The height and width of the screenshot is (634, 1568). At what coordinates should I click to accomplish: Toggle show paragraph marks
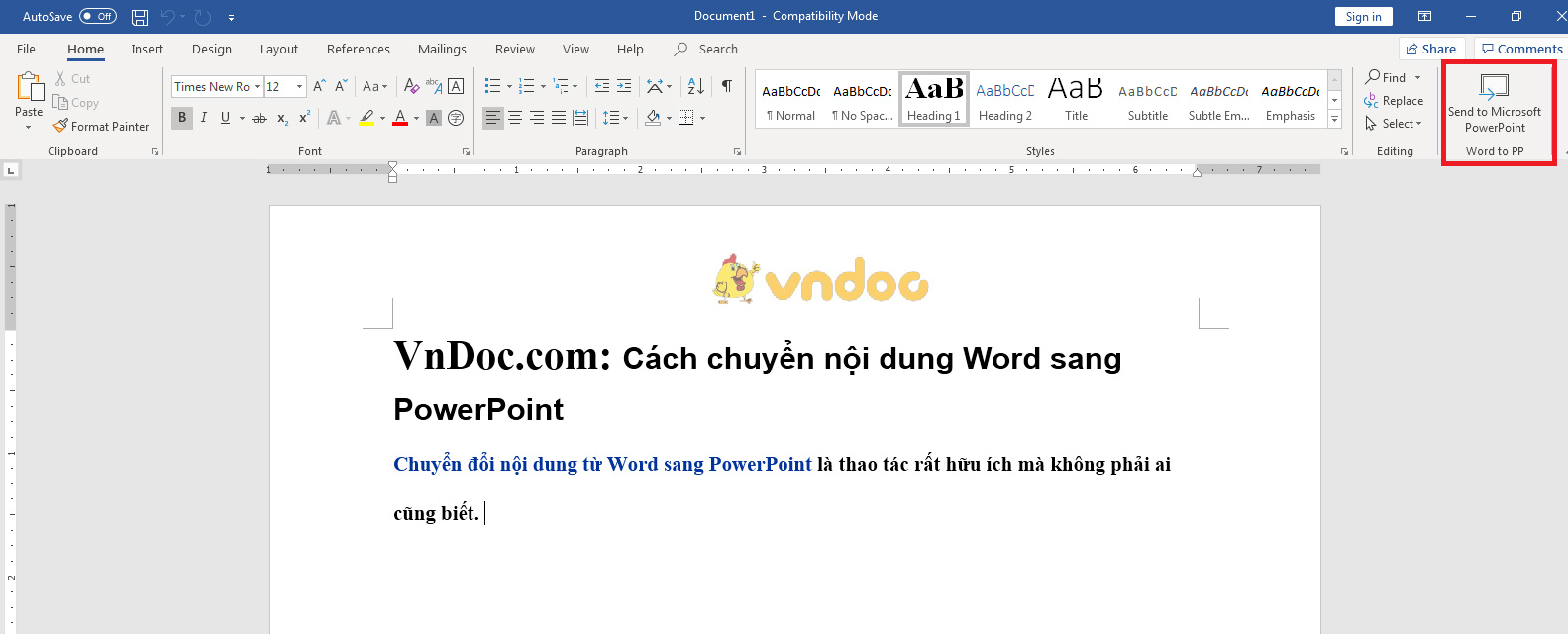pyautogui.click(x=727, y=86)
